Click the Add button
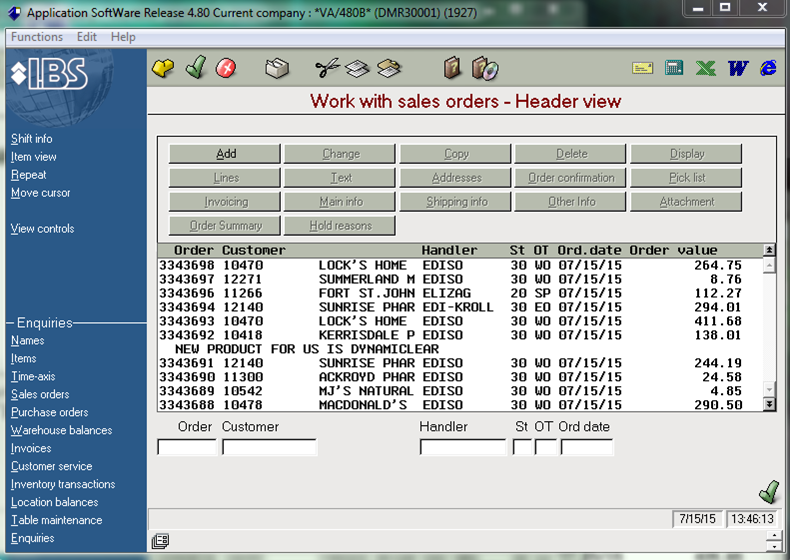Image resolution: width=790 pixels, height=560 pixels. click(x=225, y=154)
